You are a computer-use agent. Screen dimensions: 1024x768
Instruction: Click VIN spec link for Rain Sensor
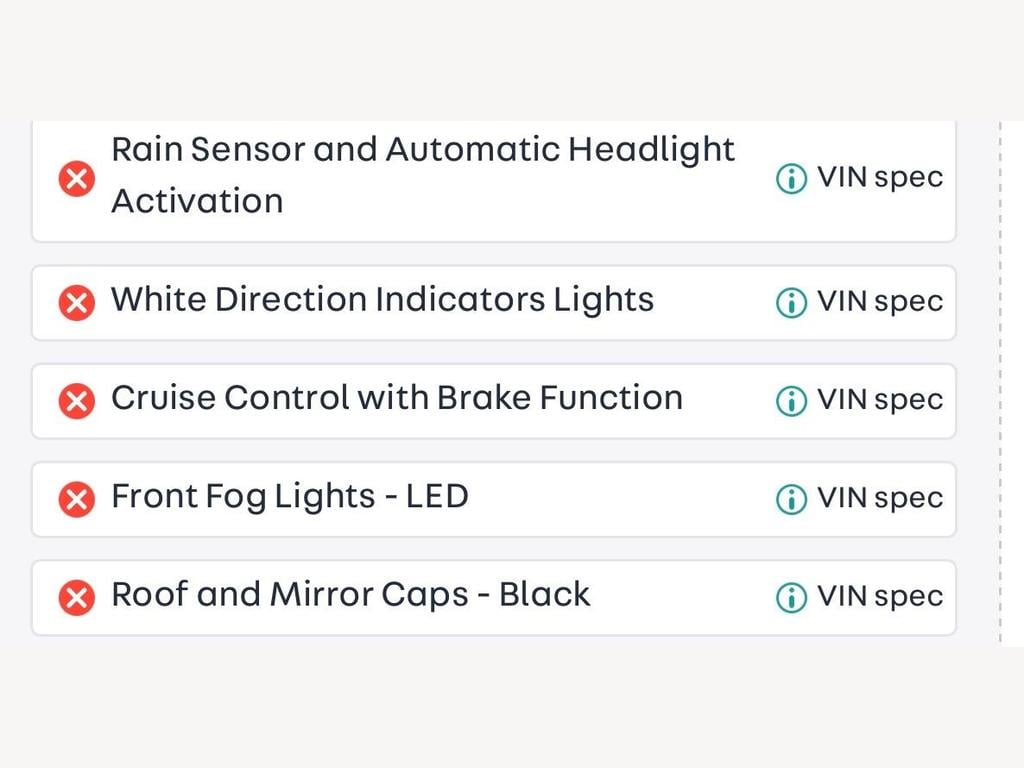pos(880,178)
